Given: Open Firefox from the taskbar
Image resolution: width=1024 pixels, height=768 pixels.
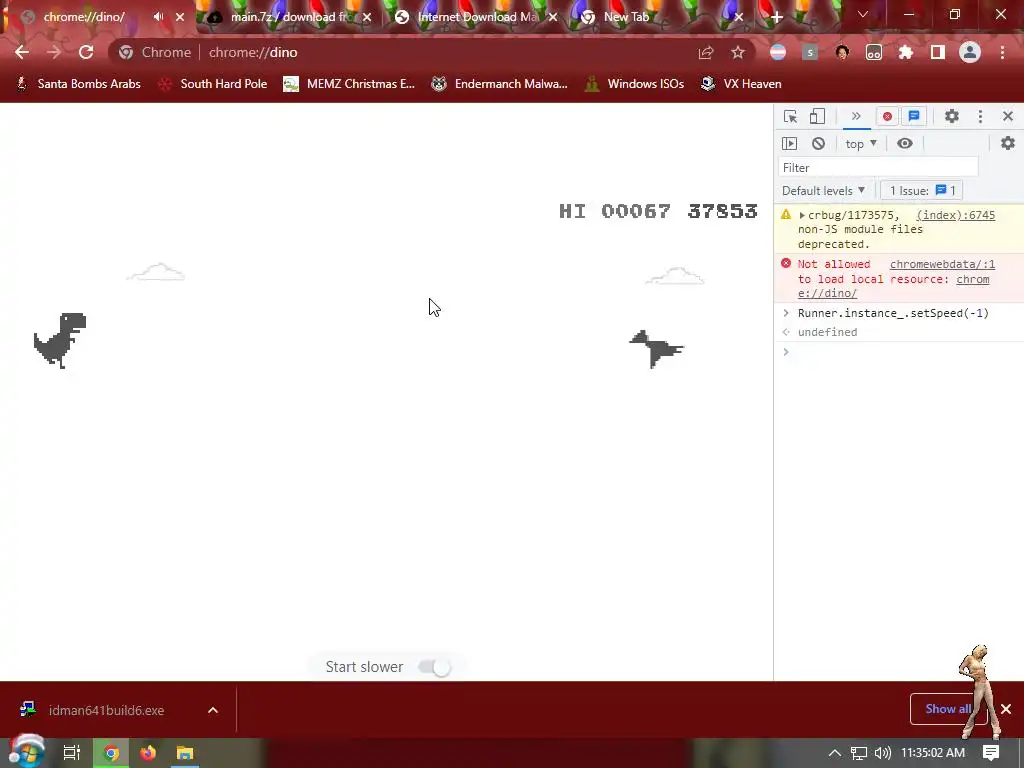Looking at the screenshot, I should pos(148,753).
